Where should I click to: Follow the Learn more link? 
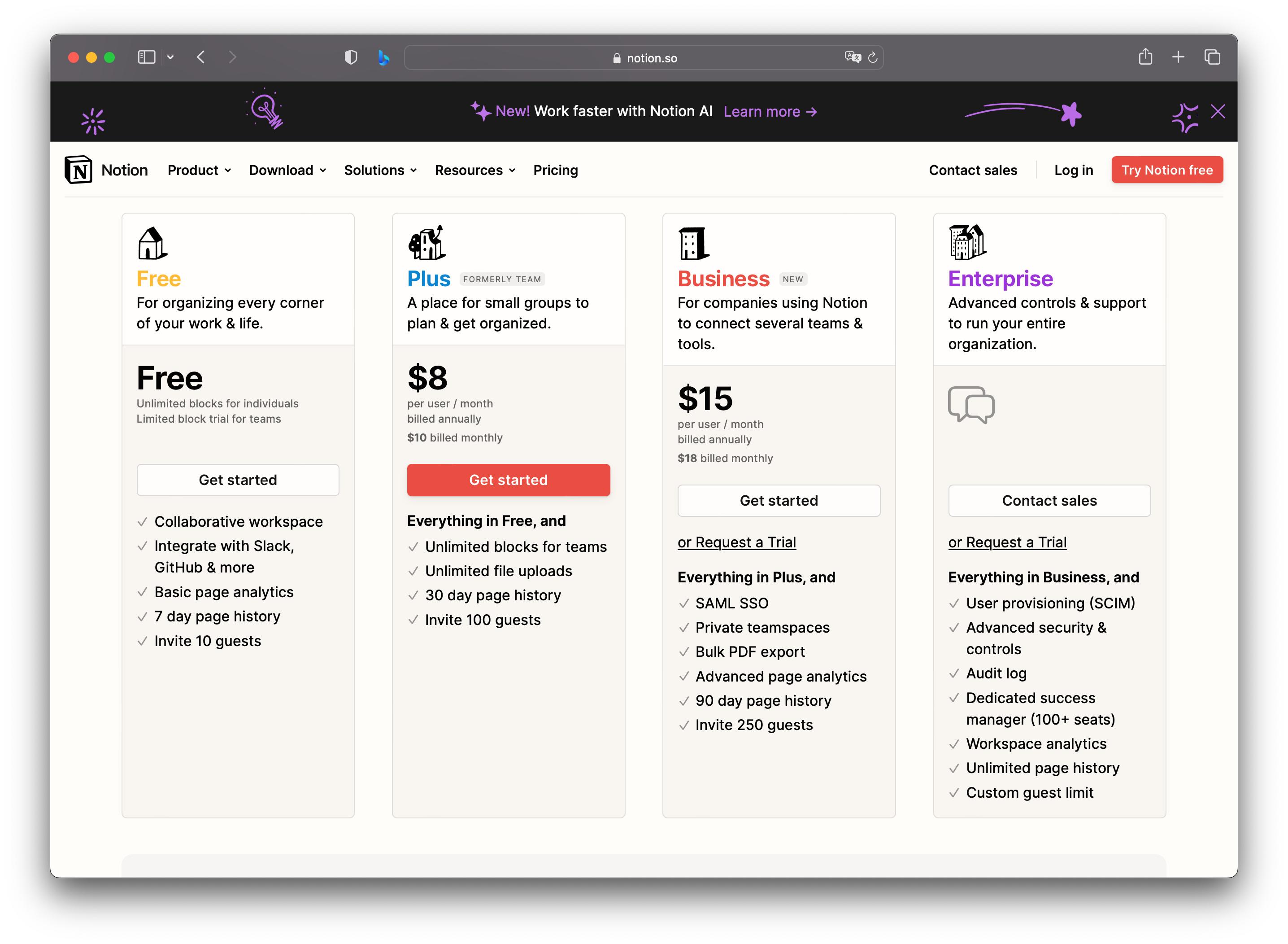click(770, 111)
